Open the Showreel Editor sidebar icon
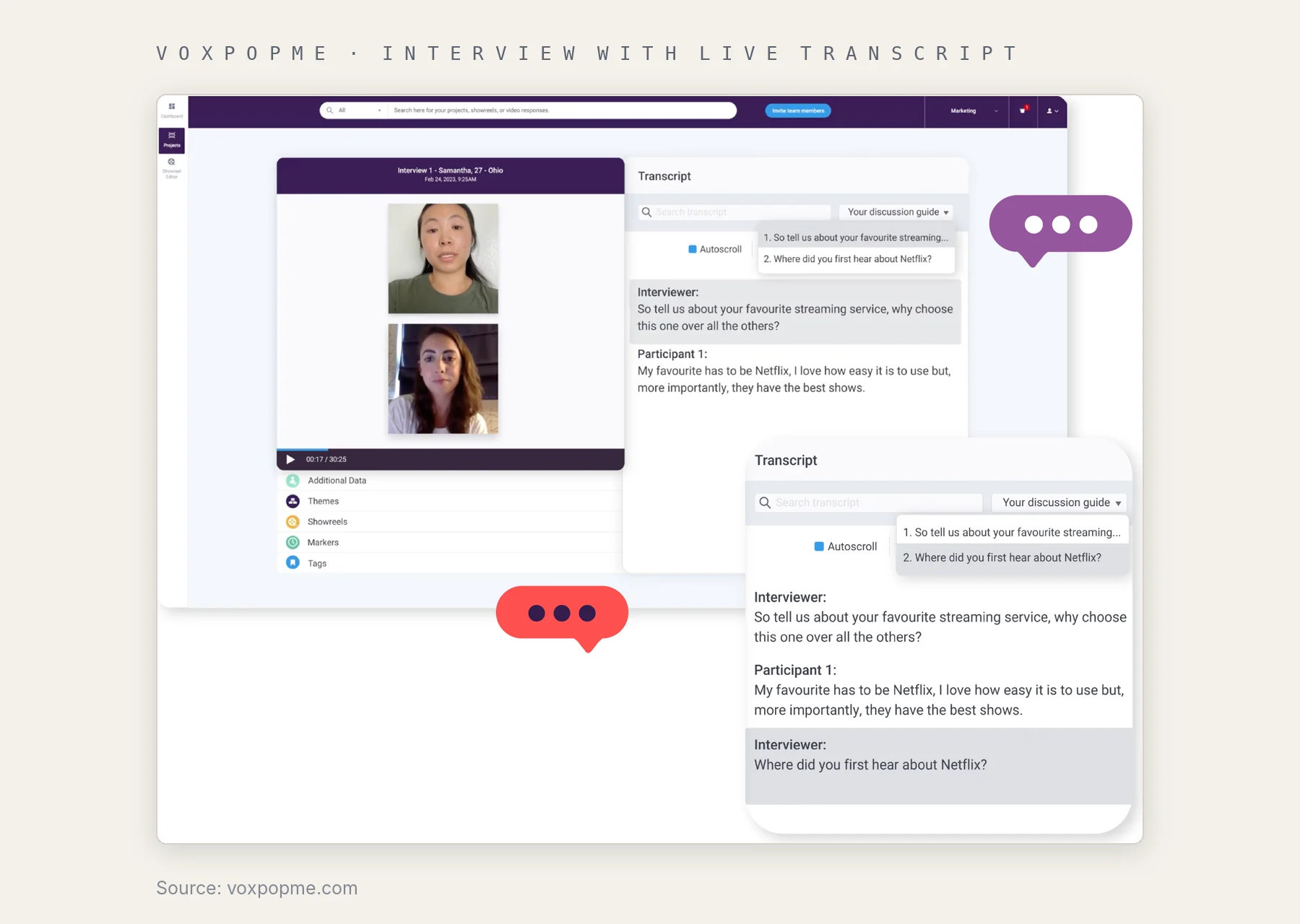Viewport: 1300px width, 924px height. pos(172,168)
